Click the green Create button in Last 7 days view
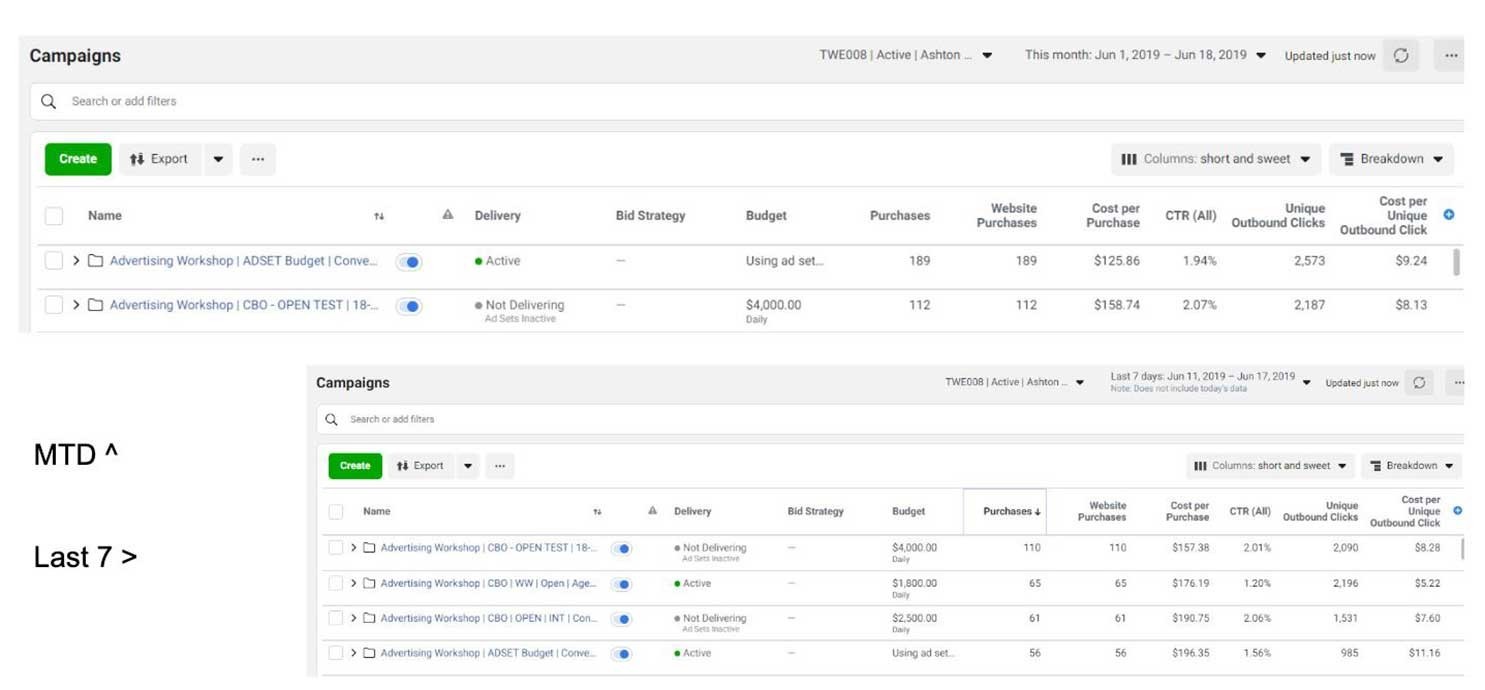The height and width of the screenshot is (690, 1485). tap(355, 465)
